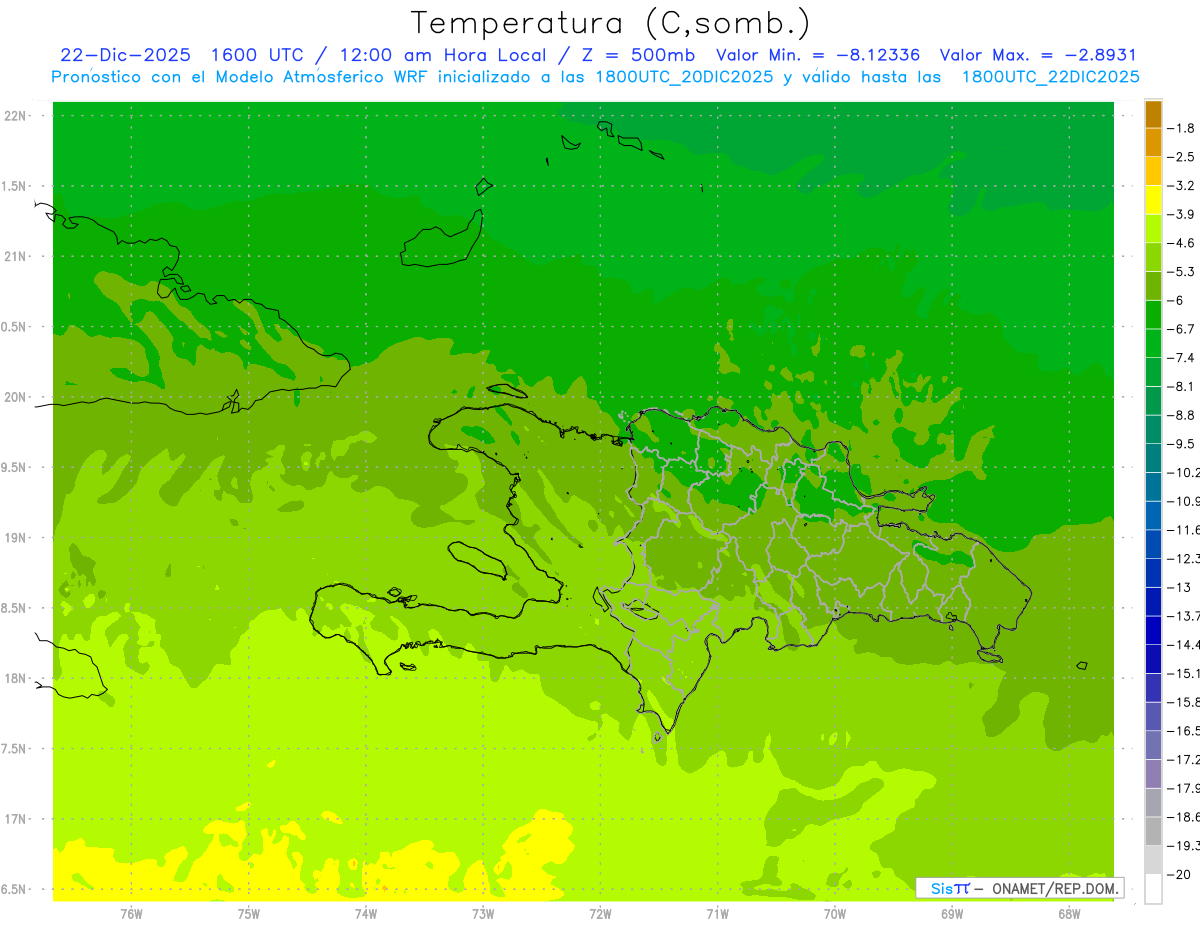Click the "Valor Min. = -8.12336" value
1200x927 pixels.
tap(820, 55)
